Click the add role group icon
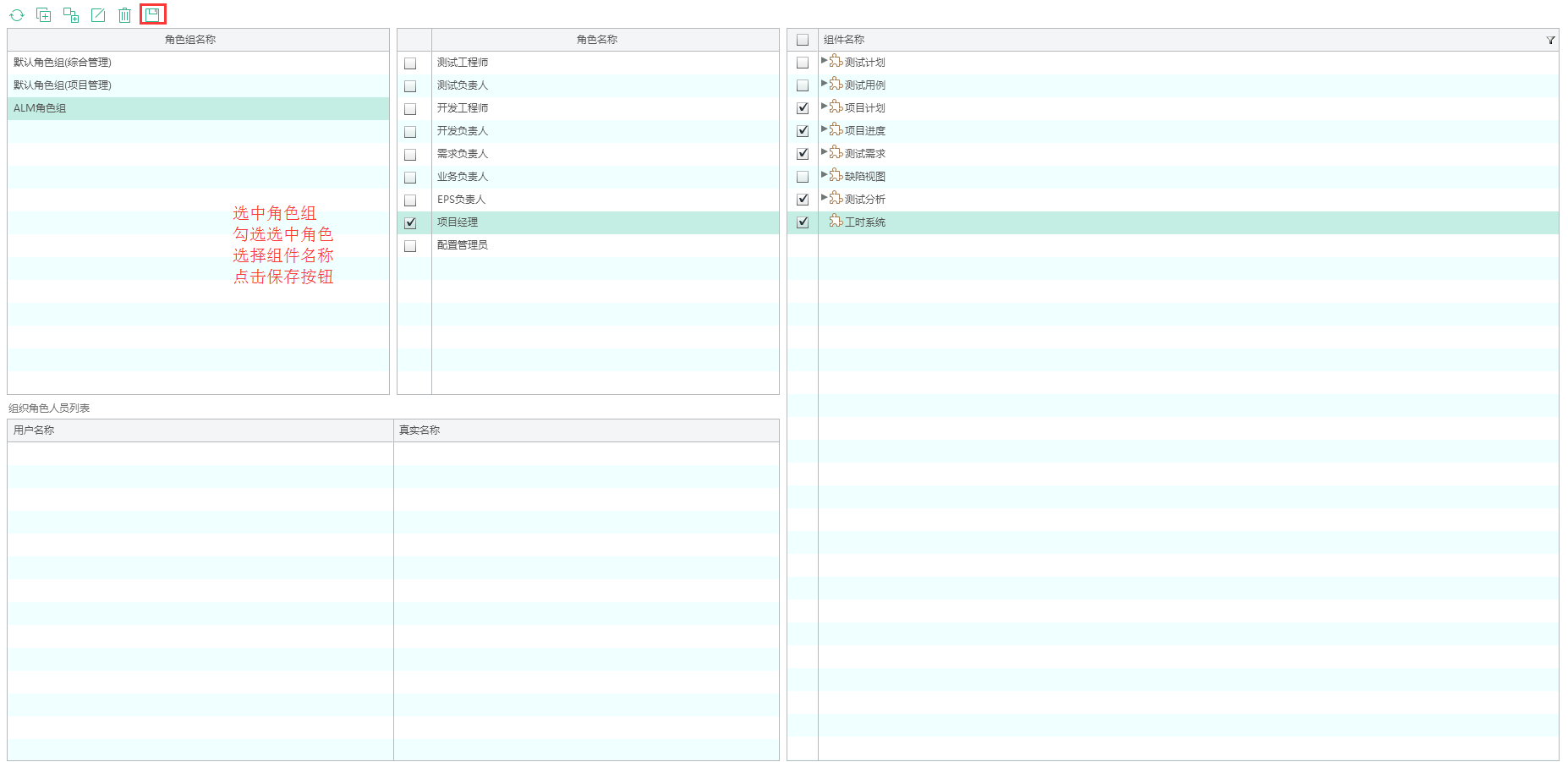Image resolution: width=1568 pixels, height=762 pixels. [44, 15]
